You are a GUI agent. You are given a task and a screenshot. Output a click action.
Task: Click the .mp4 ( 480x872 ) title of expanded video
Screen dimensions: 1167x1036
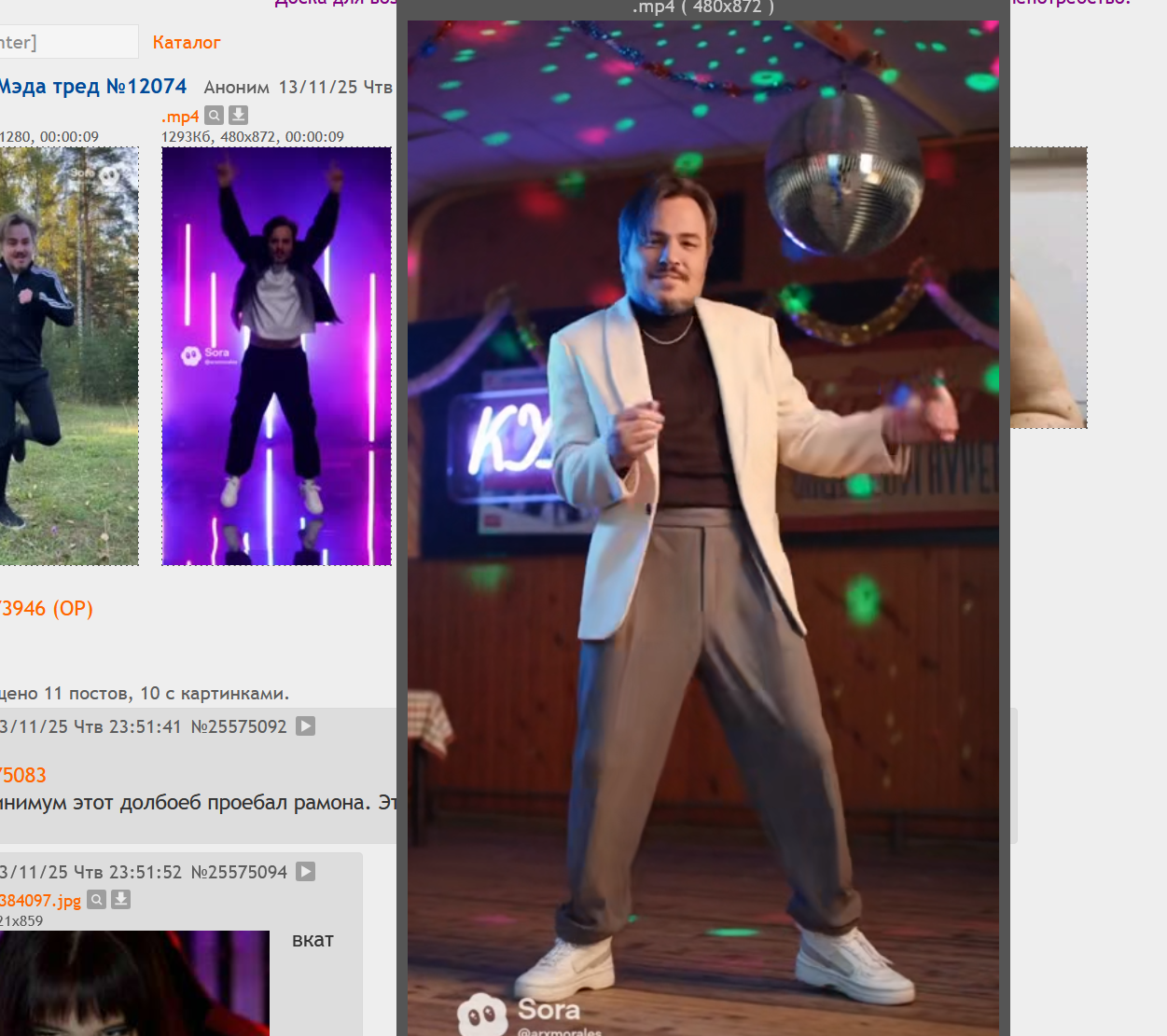(703, 7)
